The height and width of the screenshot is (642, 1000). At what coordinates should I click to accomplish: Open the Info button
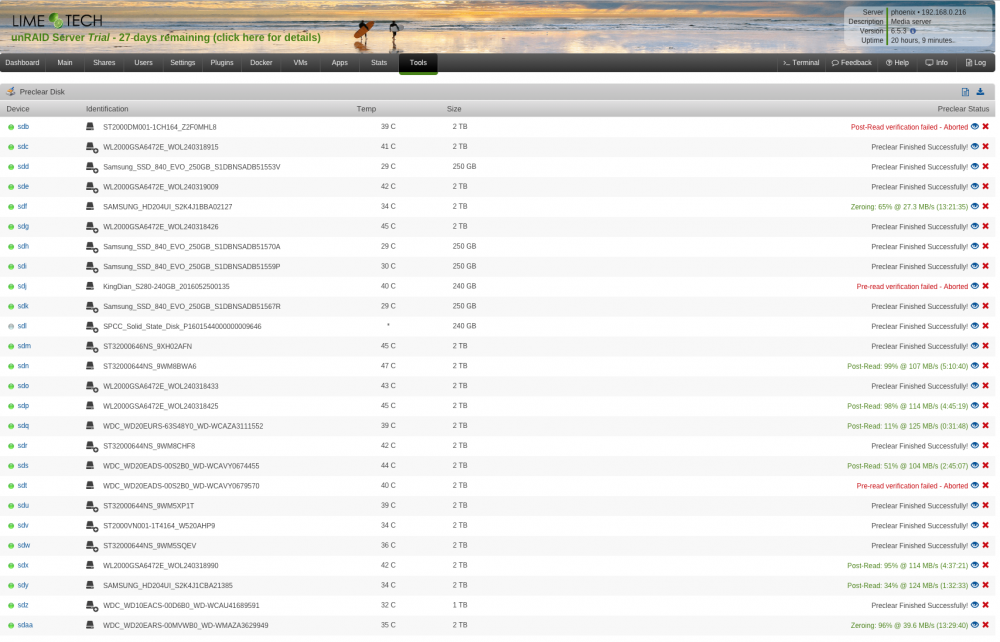[937, 62]
